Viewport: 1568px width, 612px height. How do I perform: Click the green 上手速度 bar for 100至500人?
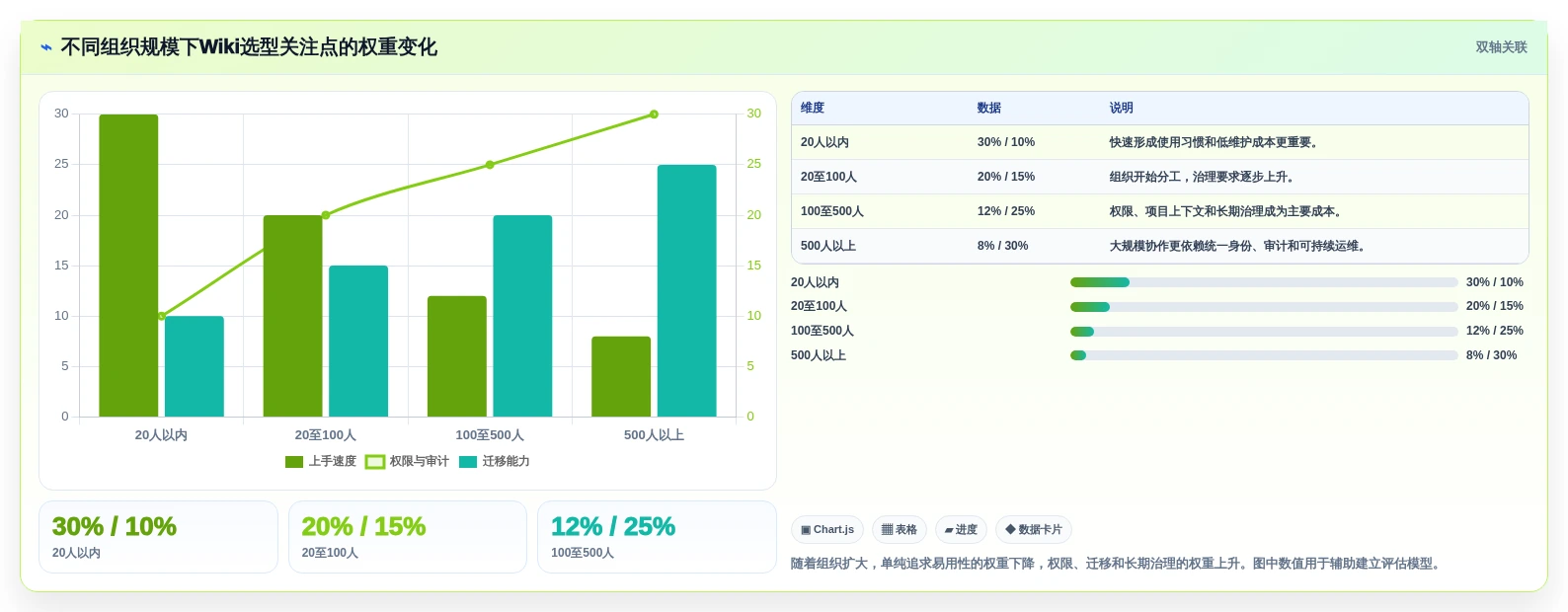(457, 356)
